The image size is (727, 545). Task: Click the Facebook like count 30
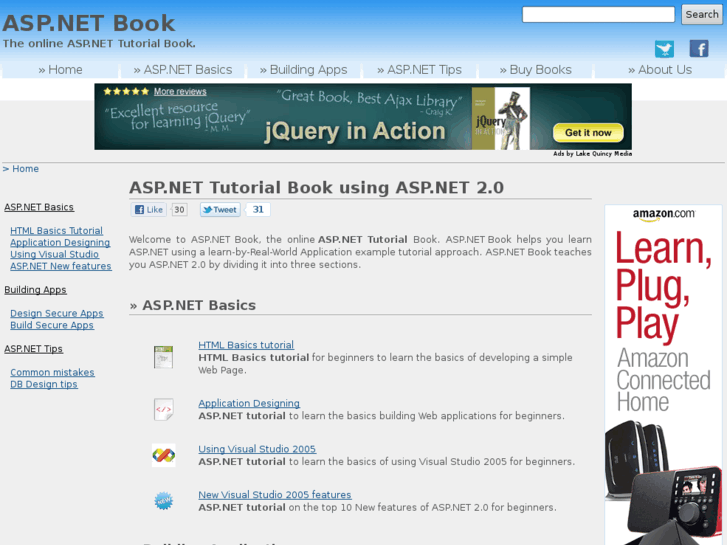click(x=179, y=210)
